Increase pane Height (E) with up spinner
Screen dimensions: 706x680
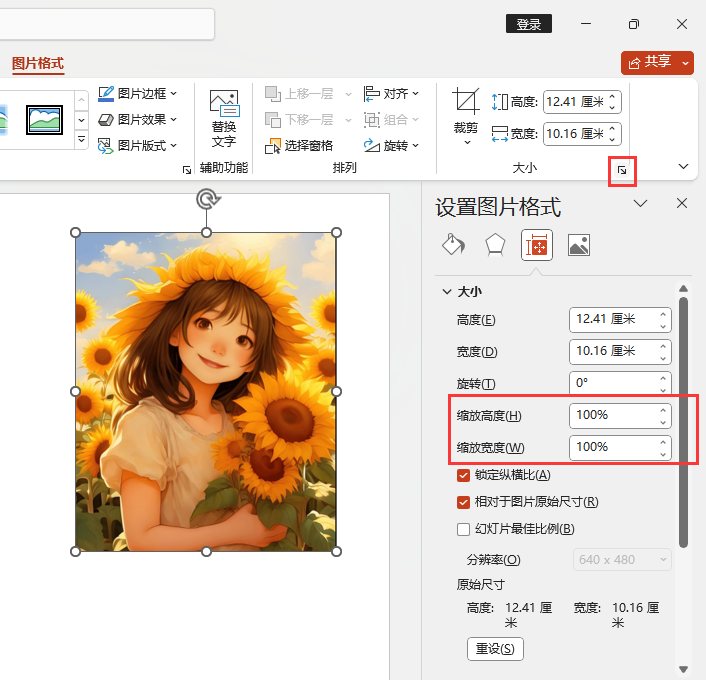[x=663, y=314]
